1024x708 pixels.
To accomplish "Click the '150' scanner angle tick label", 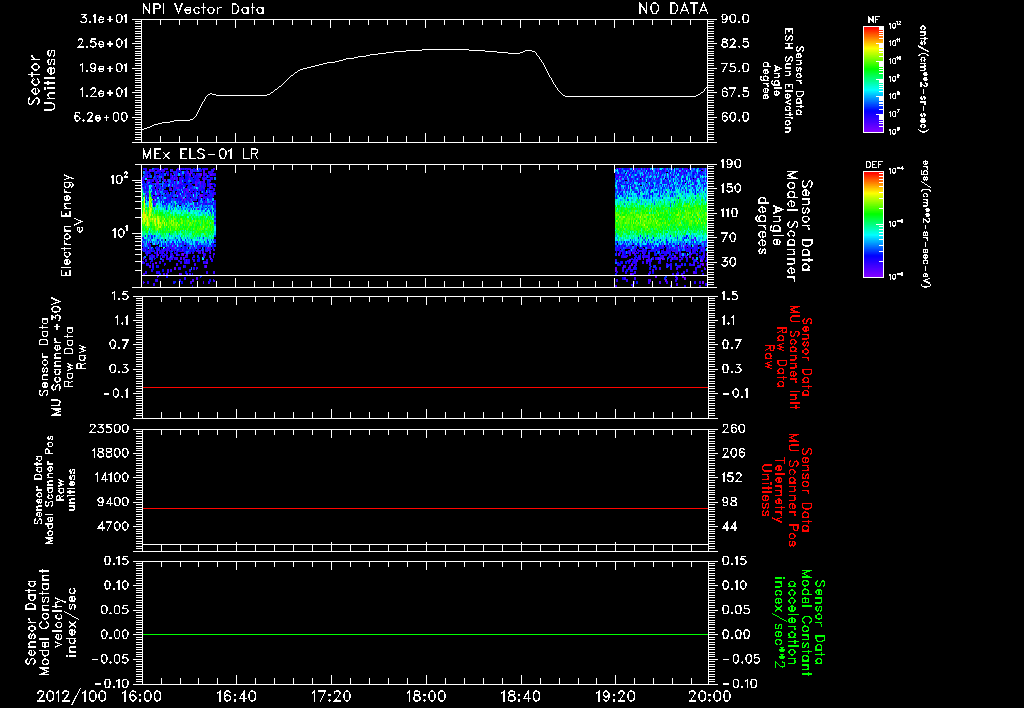I will click(731, 189).
